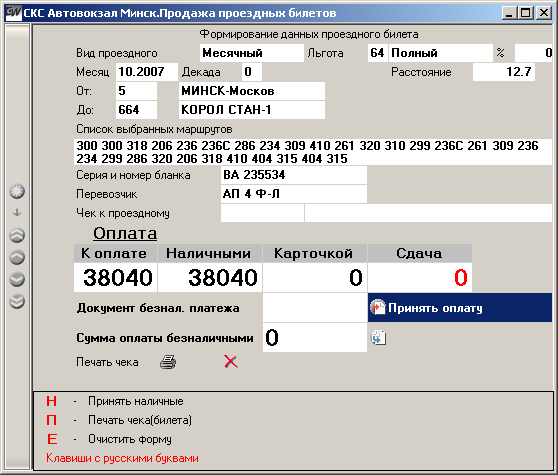Click the Список выбранных маршрутов label

coord(154,129)
